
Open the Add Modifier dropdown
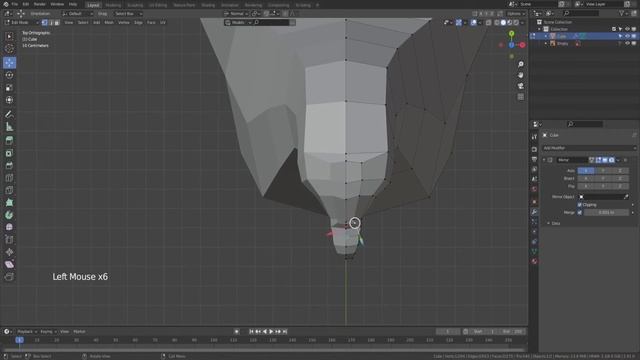pos(589,148)
